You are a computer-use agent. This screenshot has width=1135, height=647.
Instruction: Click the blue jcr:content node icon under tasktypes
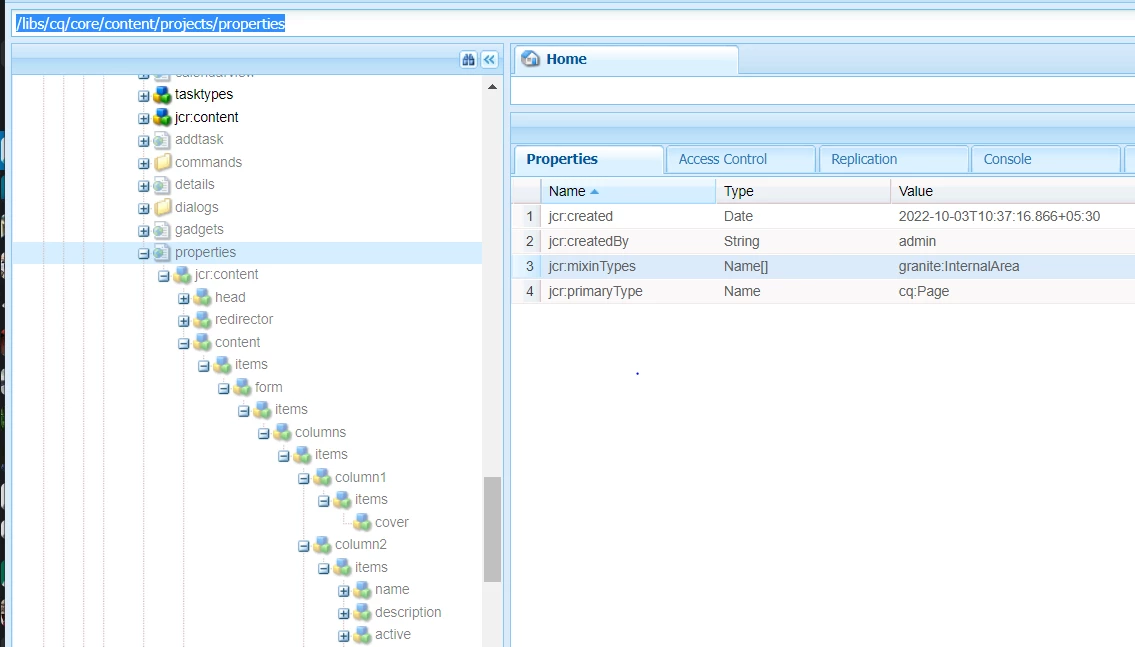click(x=162, y=117)
